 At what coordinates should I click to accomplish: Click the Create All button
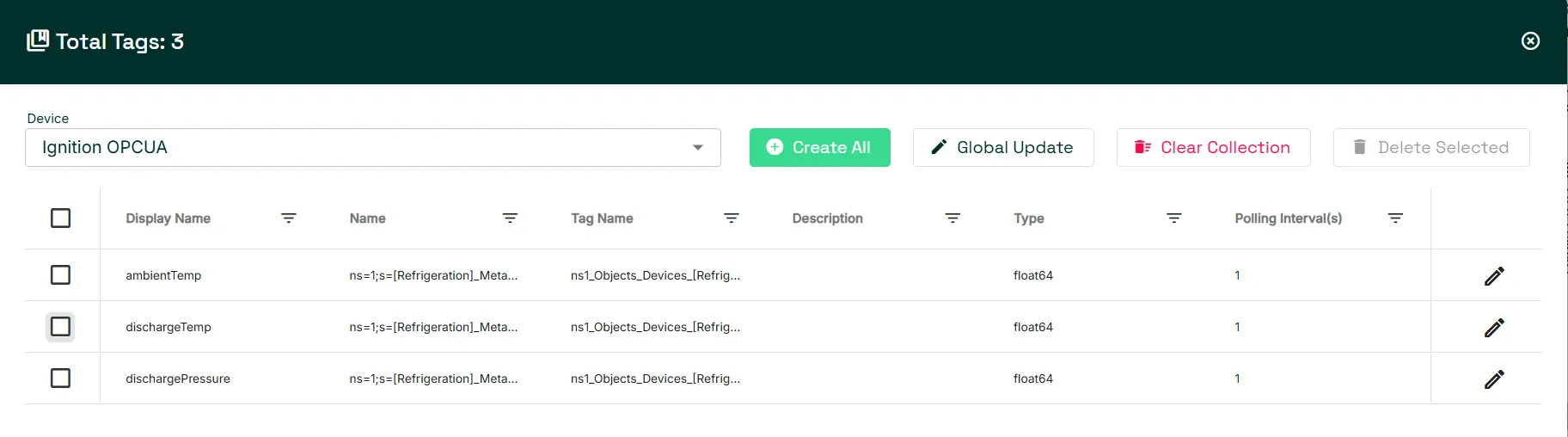[819, 147]
